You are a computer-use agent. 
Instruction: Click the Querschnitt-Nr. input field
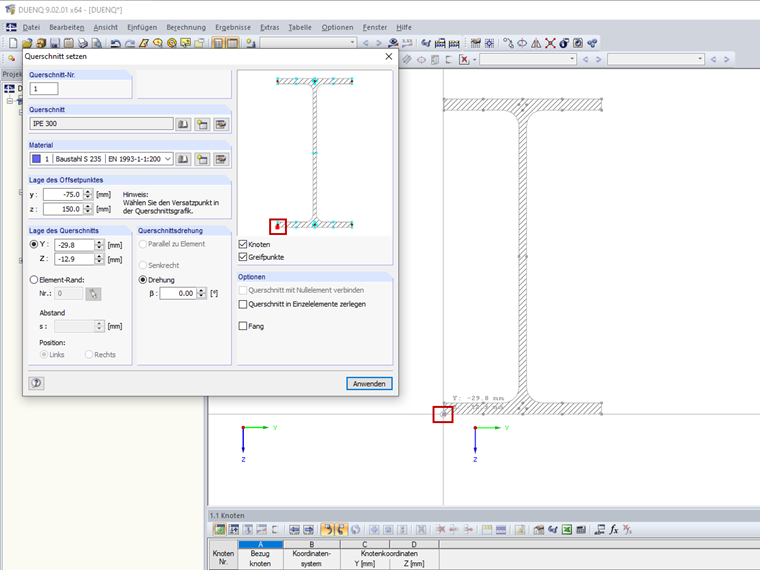44,89
